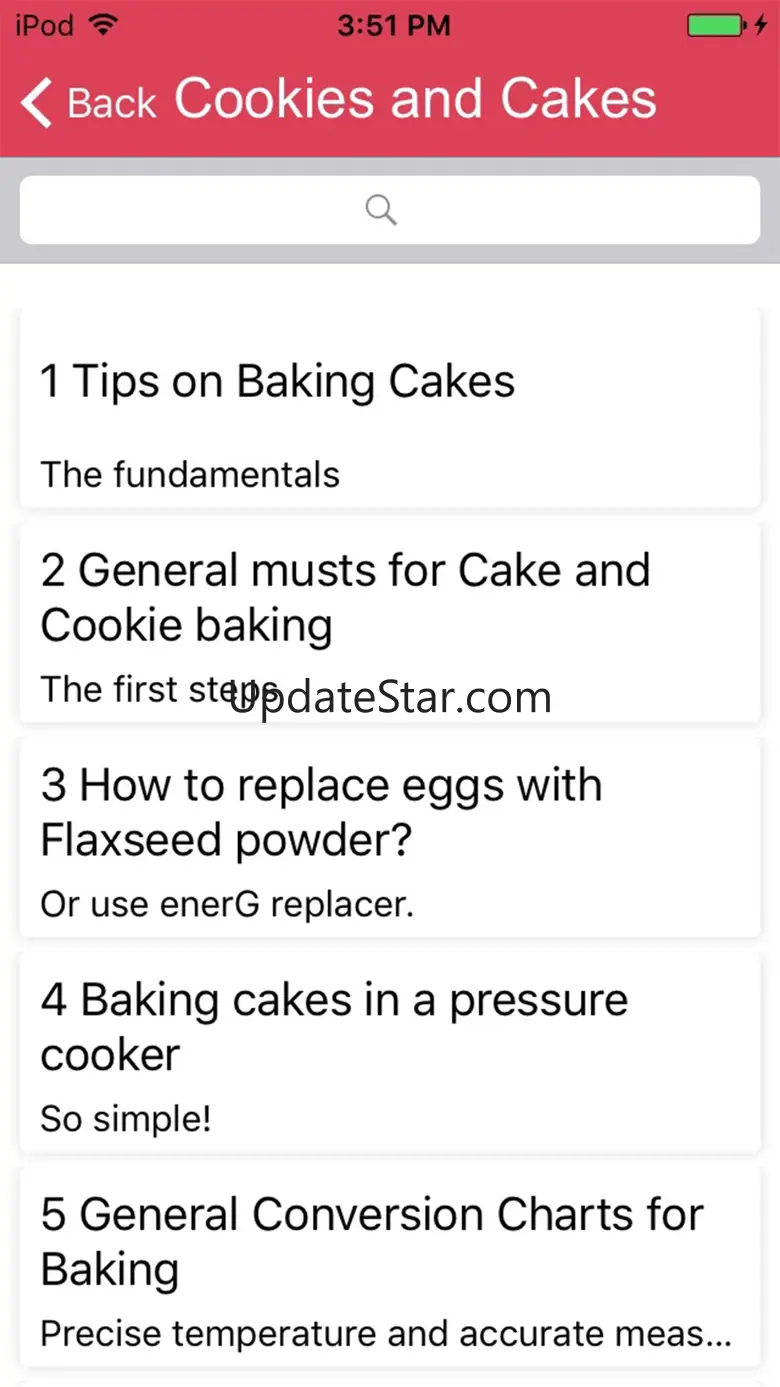Open "1 Tips on Baking Cakes"

(x=278, y=382)
